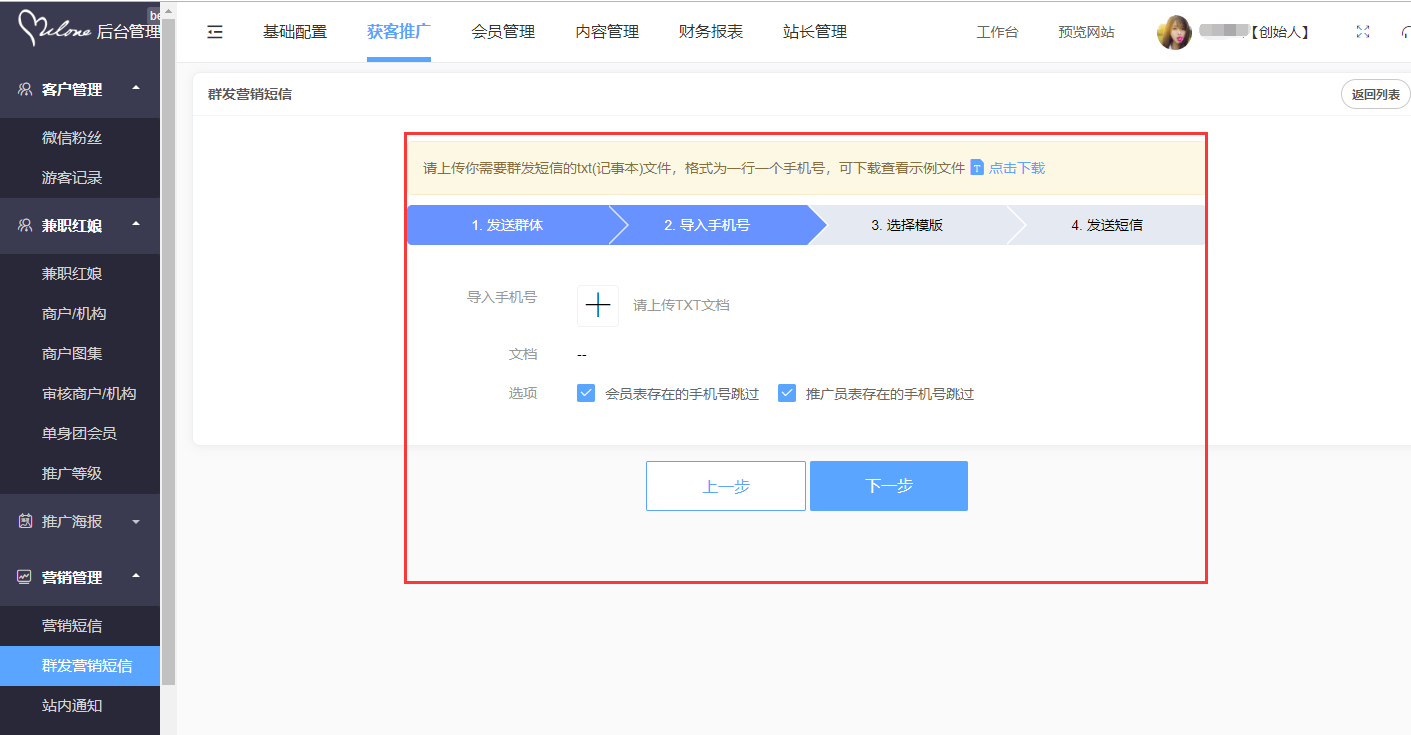Viewport: 1411px width, 735px height.
Task: Toggle 推广员表存在的手机号跳过 checkbox
Action: click(787, 393)
